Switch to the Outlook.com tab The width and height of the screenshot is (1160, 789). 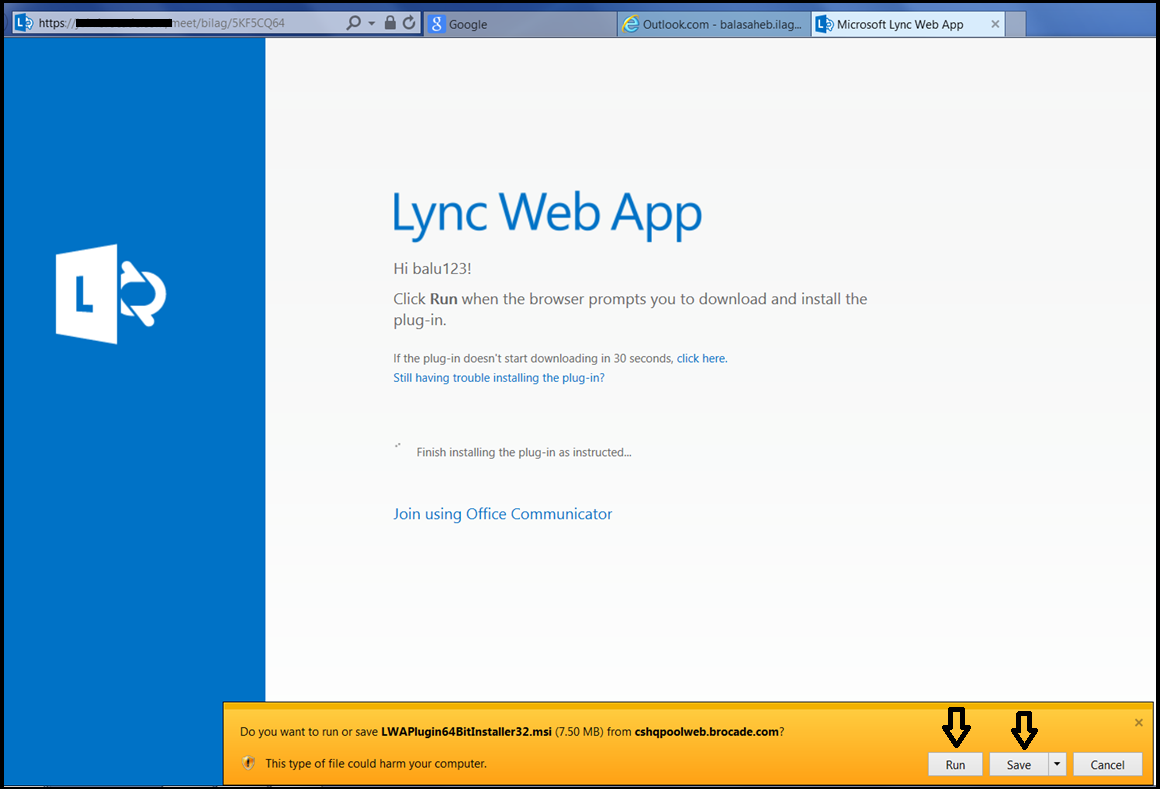coord(714,24)
